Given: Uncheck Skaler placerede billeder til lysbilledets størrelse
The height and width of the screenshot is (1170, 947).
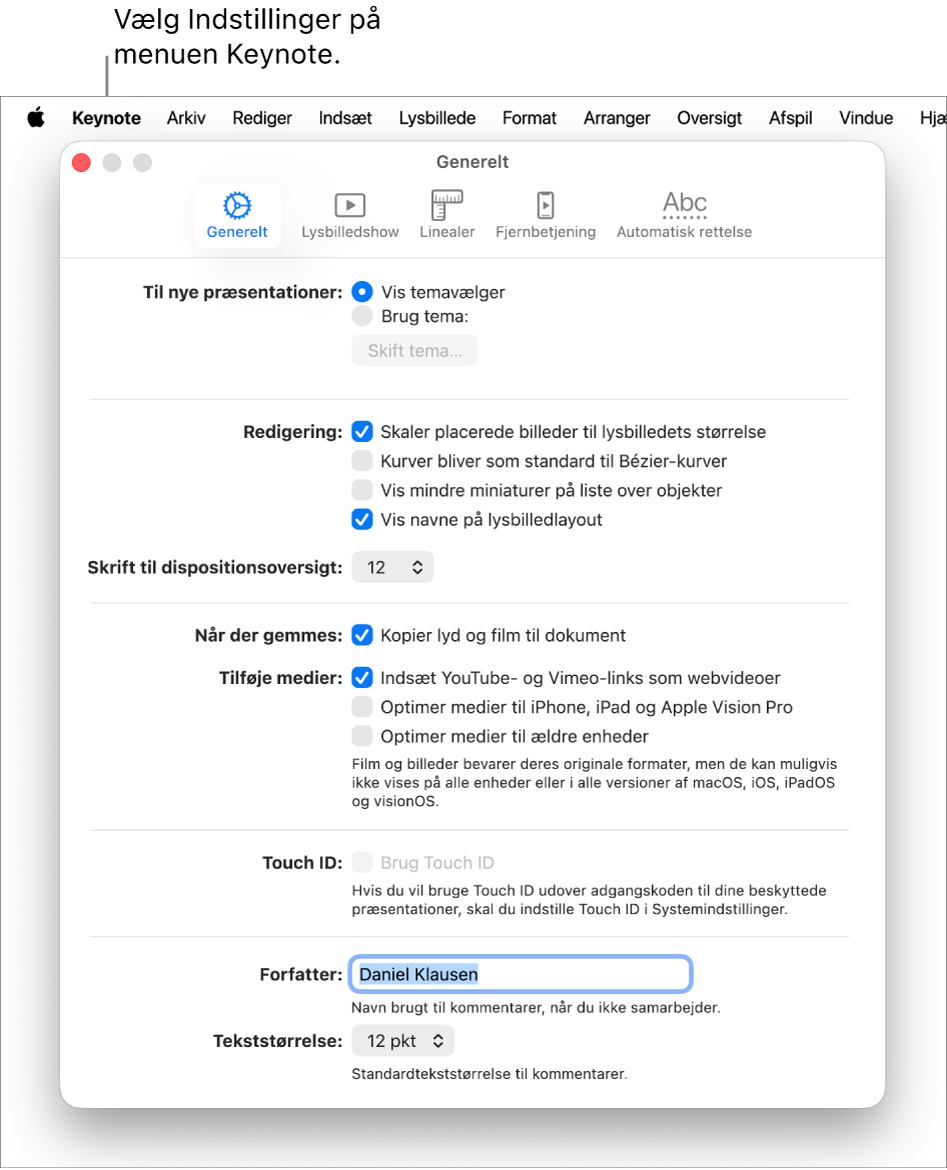Looking at the screenshot, I should 362,431.
